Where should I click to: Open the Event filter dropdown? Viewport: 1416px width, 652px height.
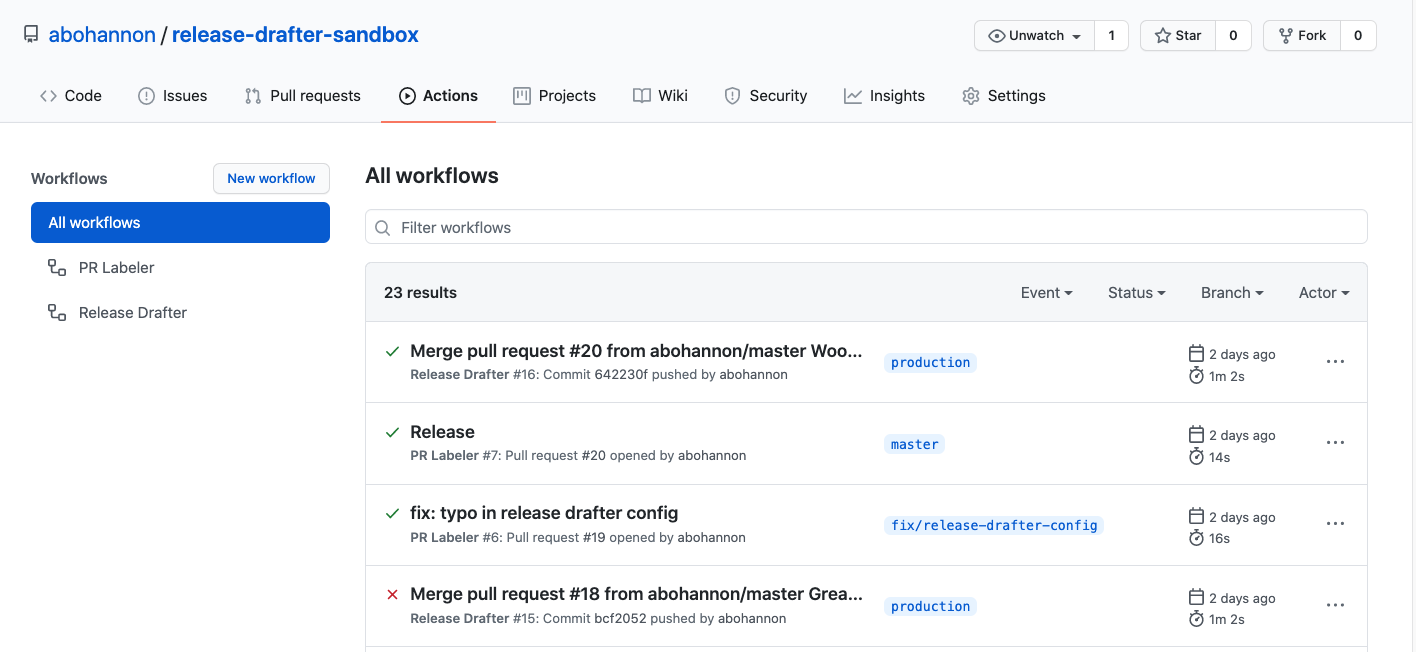click(1046, 293)
